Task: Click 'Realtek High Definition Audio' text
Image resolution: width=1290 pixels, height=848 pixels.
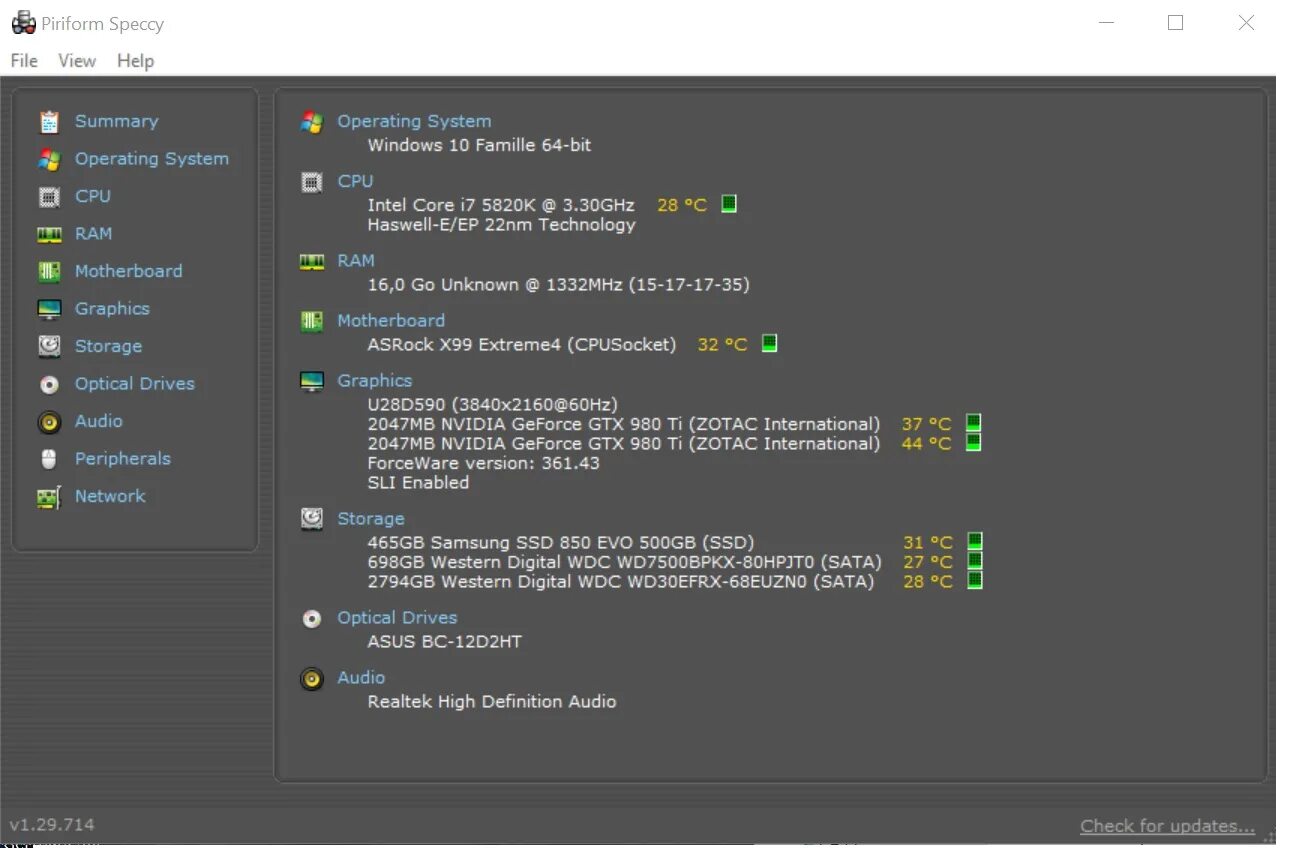Action: 491,702
